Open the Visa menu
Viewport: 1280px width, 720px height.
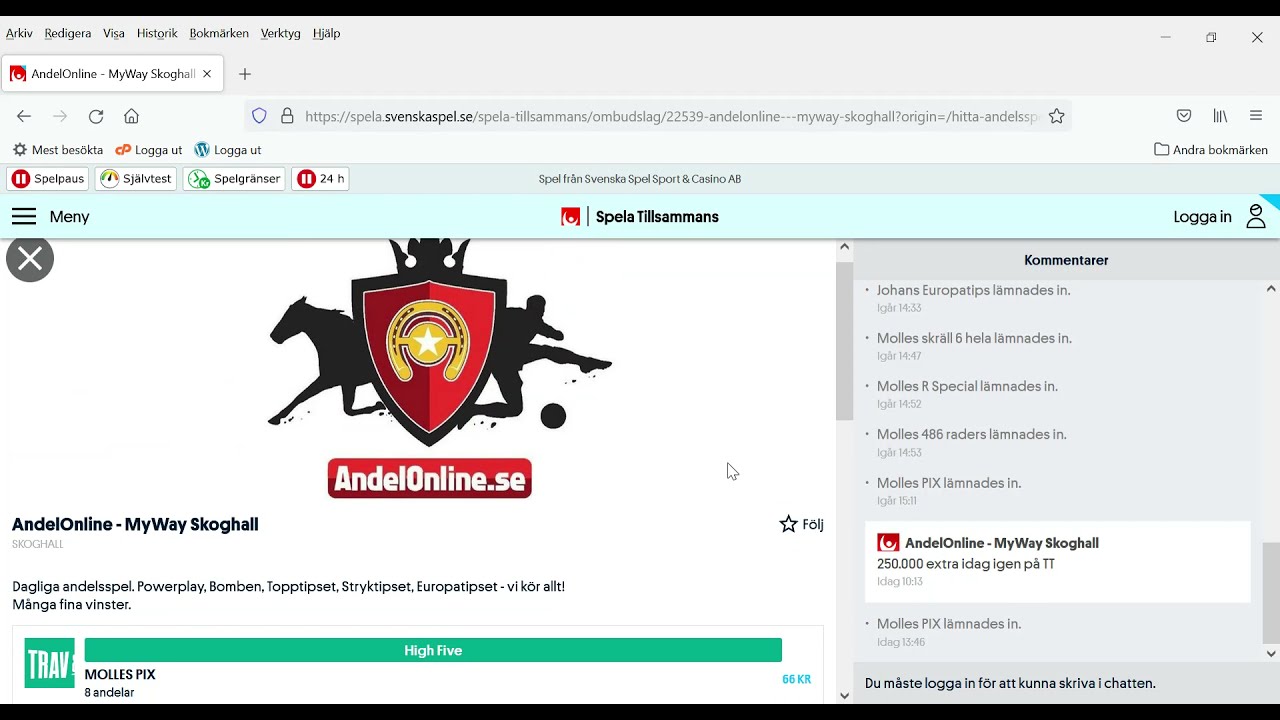point(114,33)
